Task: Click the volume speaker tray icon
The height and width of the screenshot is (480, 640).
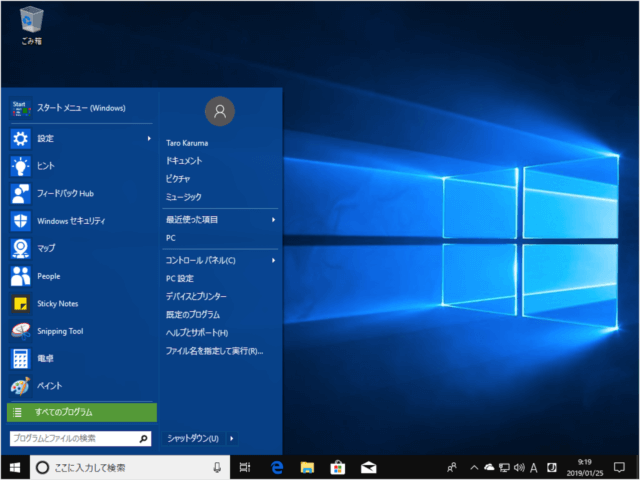Action: [x=519, y=467]
